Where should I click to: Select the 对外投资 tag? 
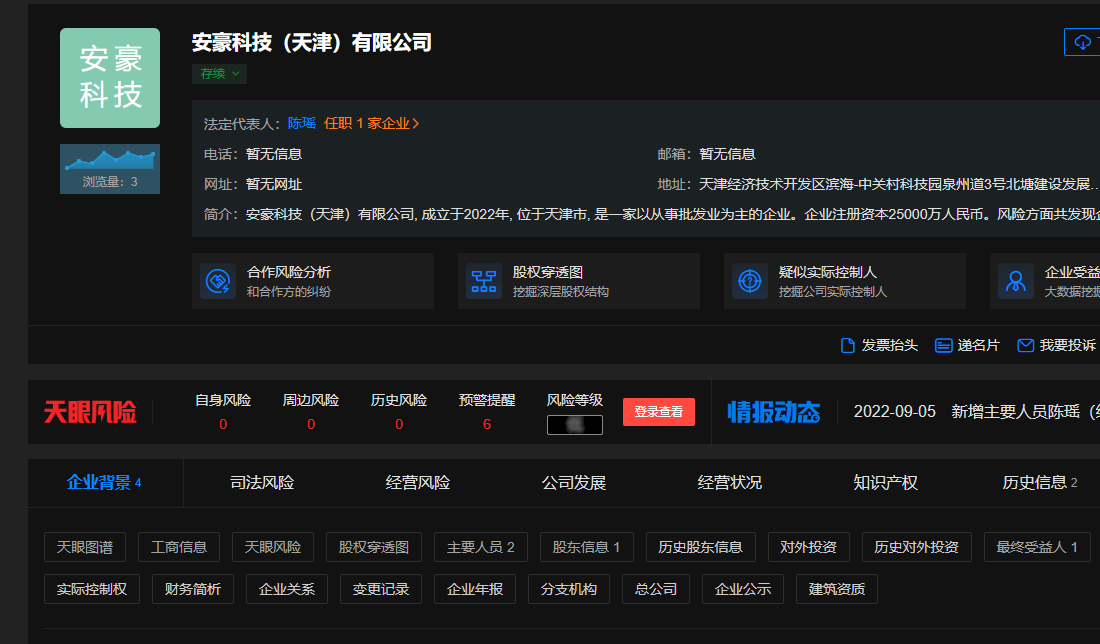tap(809, 547)
